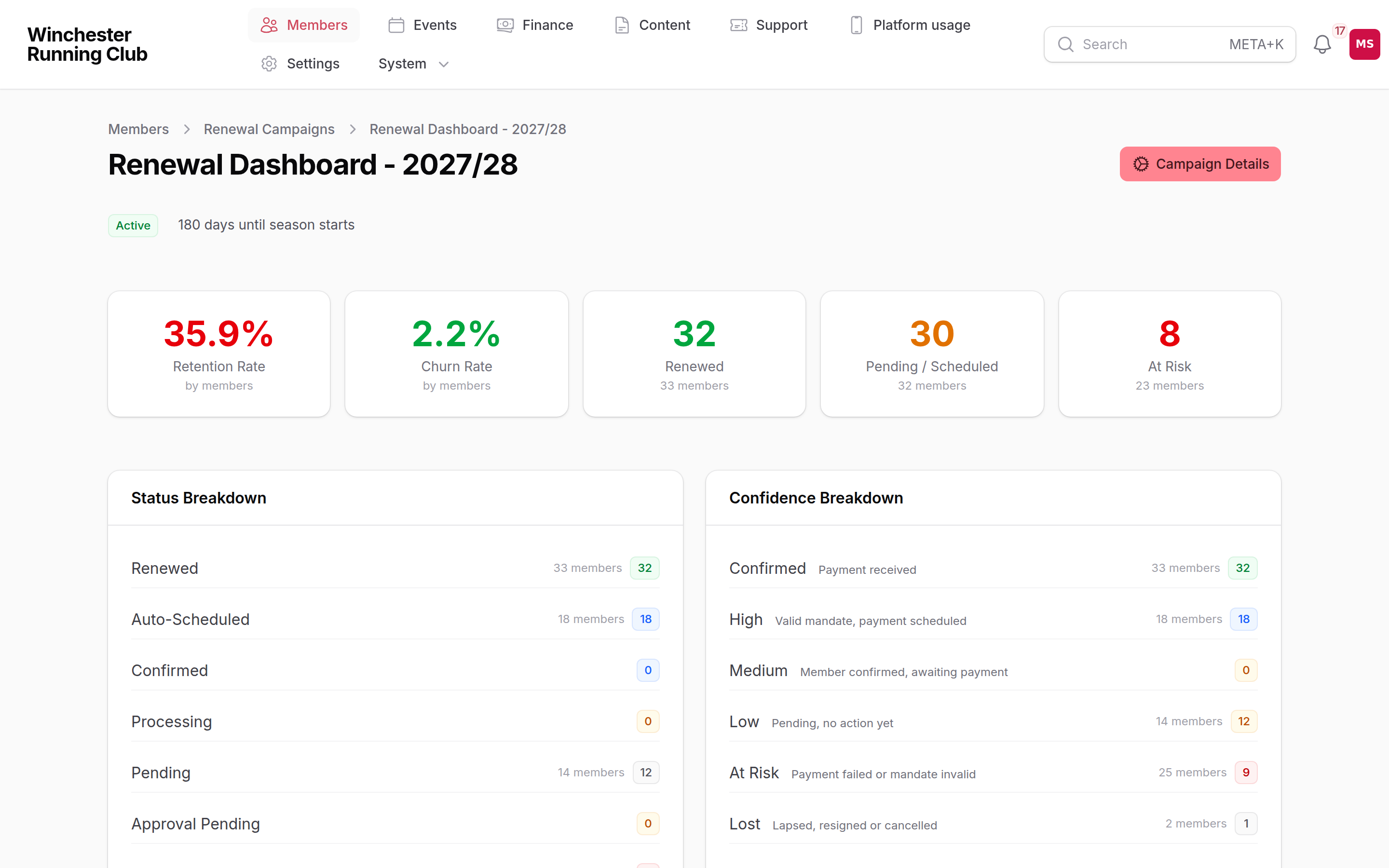Open the Finance menu item

[x=535, y=25]
